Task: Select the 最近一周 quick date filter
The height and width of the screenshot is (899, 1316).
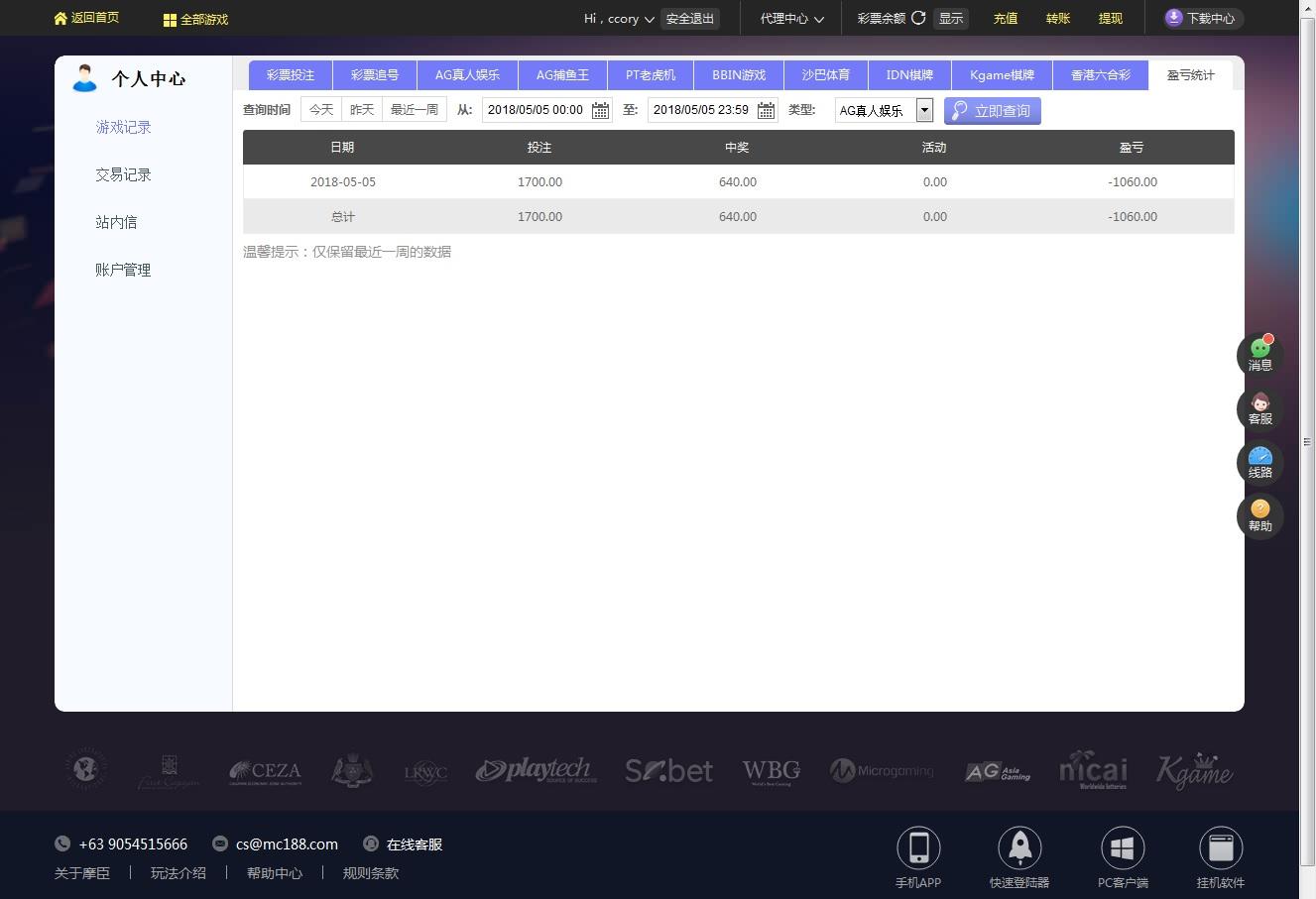Action: tap(415, 109)
